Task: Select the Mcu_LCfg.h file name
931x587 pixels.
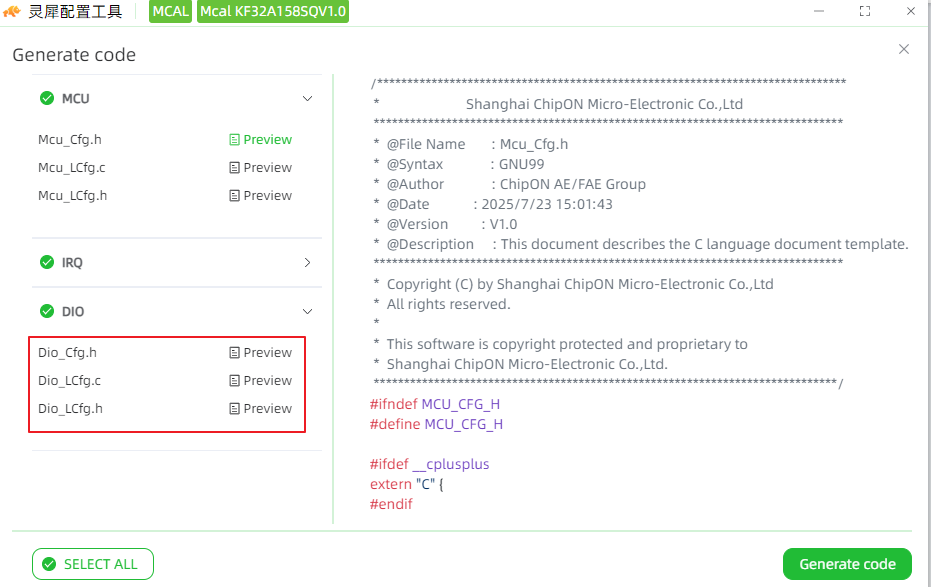Action: click(72, 195)
